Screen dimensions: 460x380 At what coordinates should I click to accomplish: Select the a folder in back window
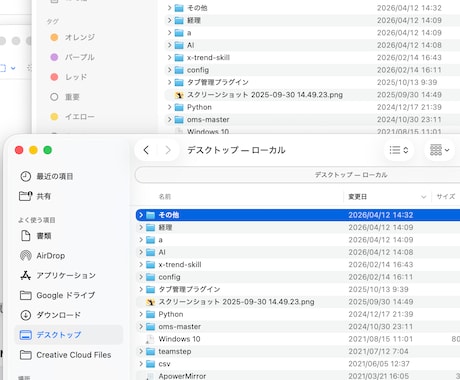189,33
